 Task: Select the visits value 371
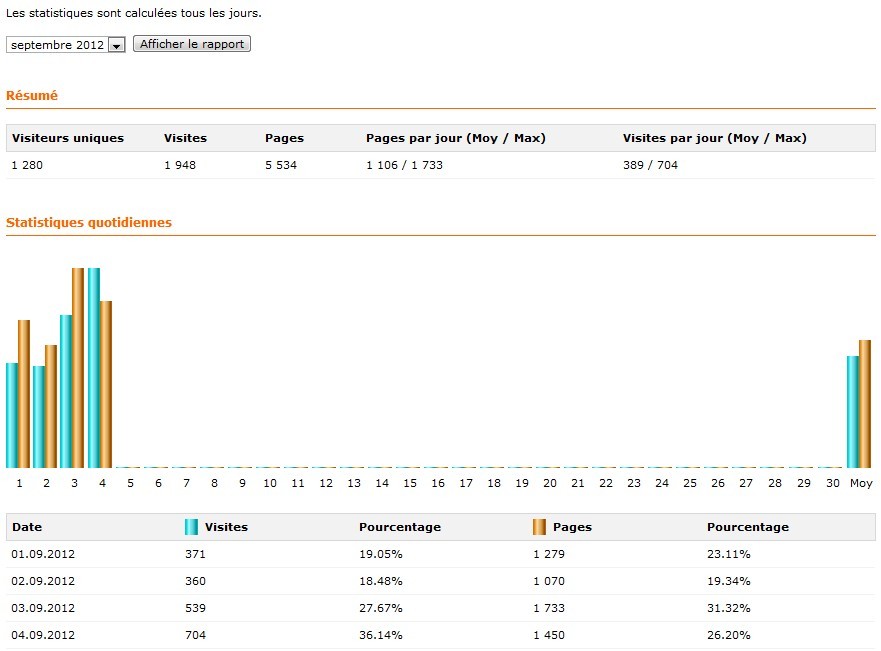[x=196, y=554]
